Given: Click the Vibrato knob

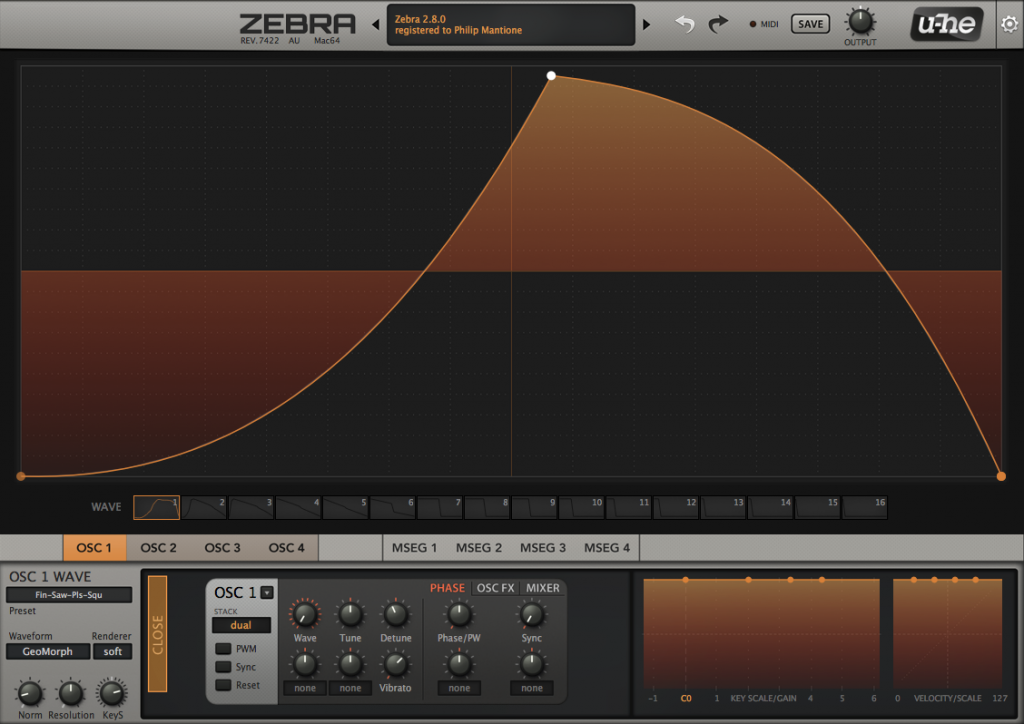Looking at the screenshot, I should [x=396, y=663].
